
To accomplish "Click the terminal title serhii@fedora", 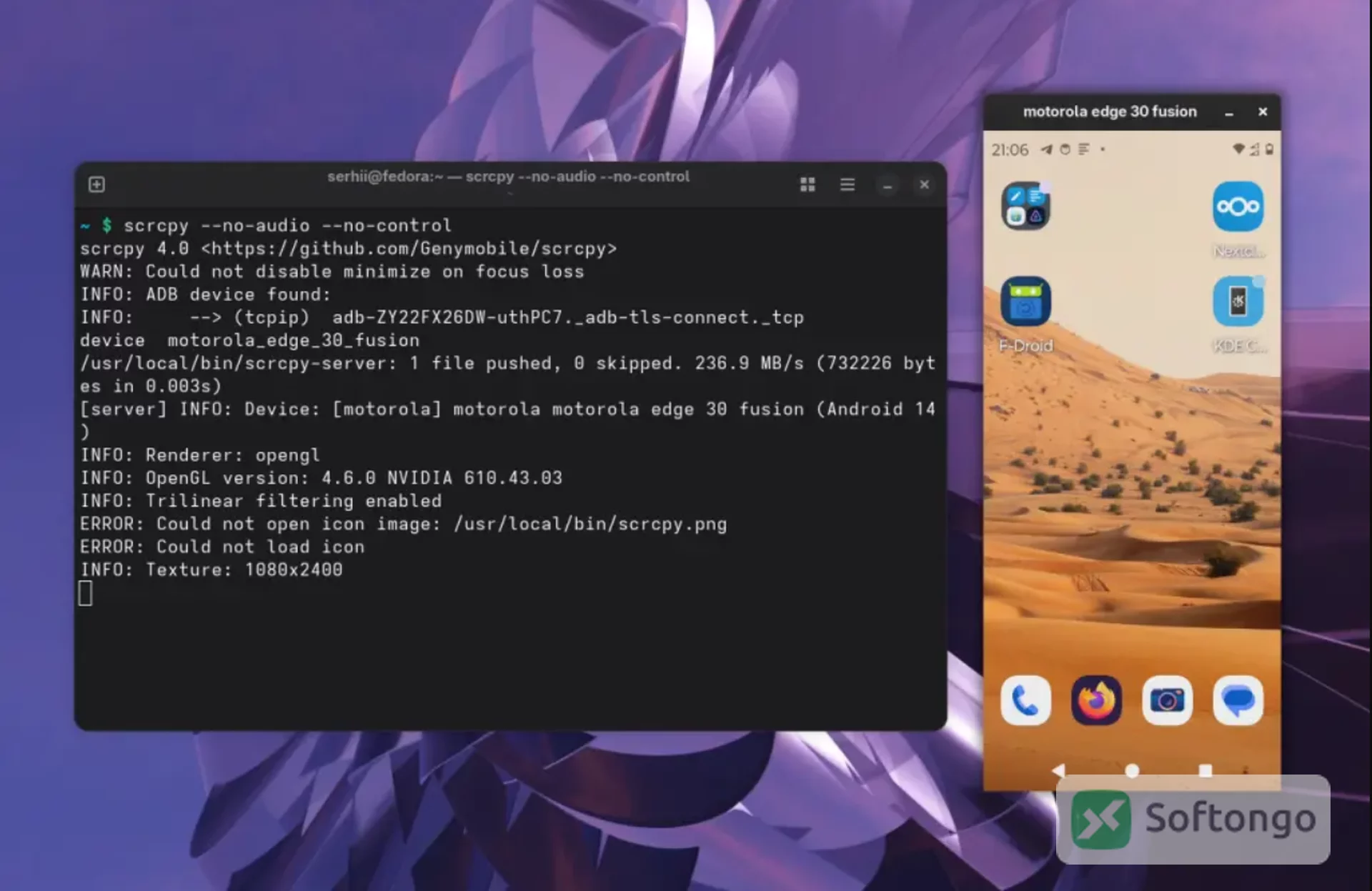I will (508, 176).
